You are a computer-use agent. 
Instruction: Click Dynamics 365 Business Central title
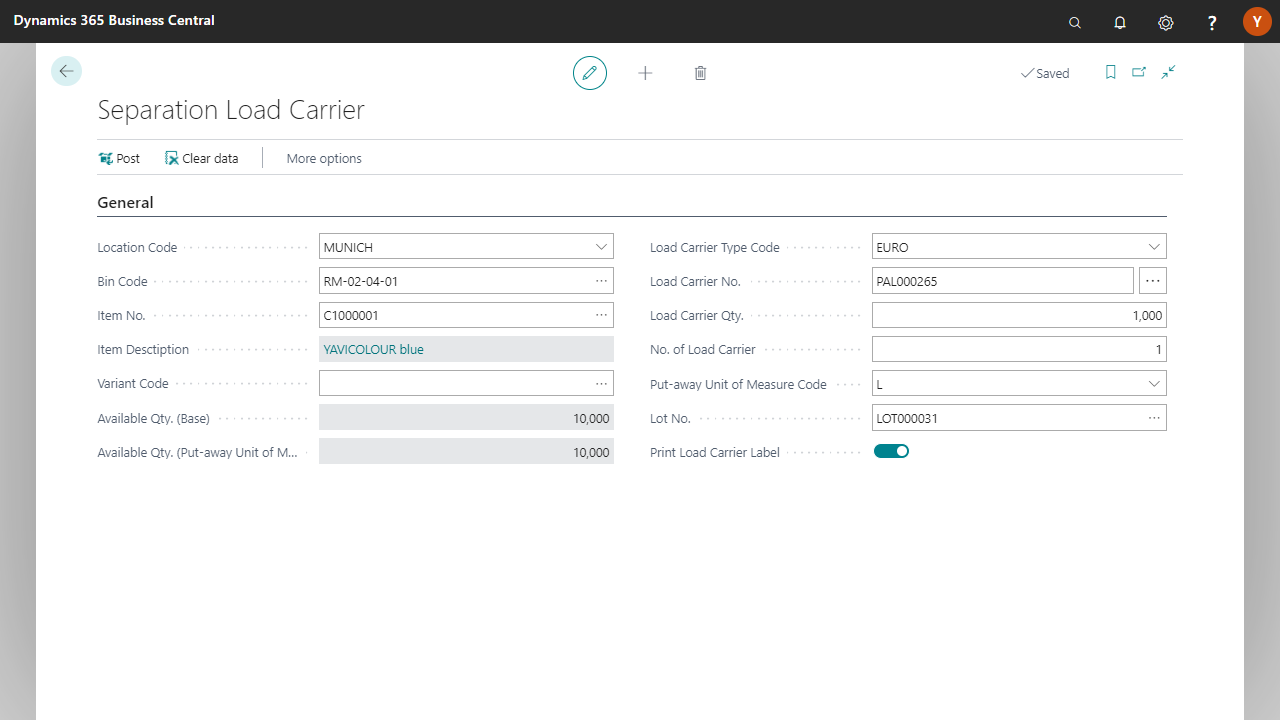(x=114, y=20)
